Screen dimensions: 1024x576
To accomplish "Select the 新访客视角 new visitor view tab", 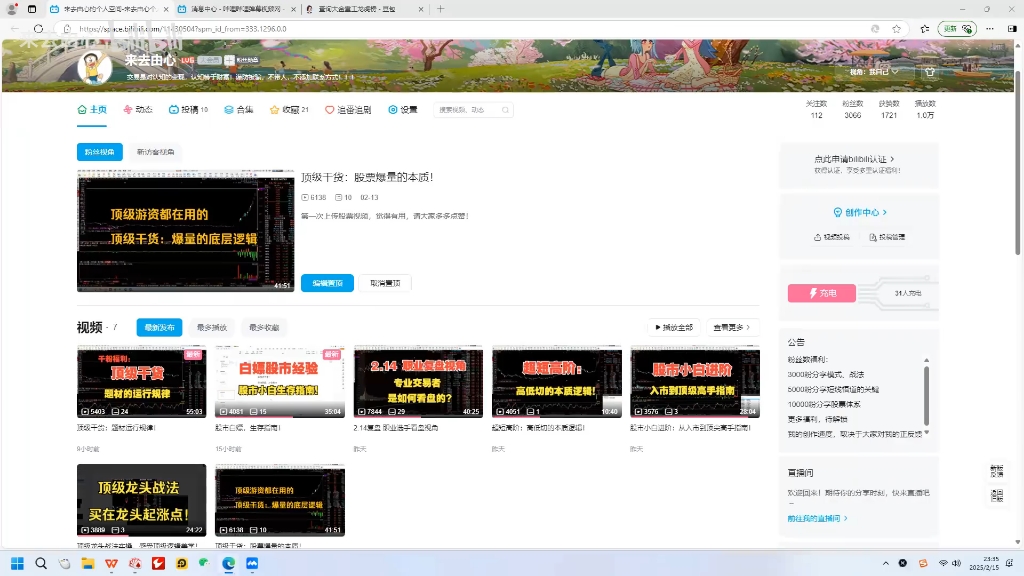I will pyautogui.click(x=155, y=152).
